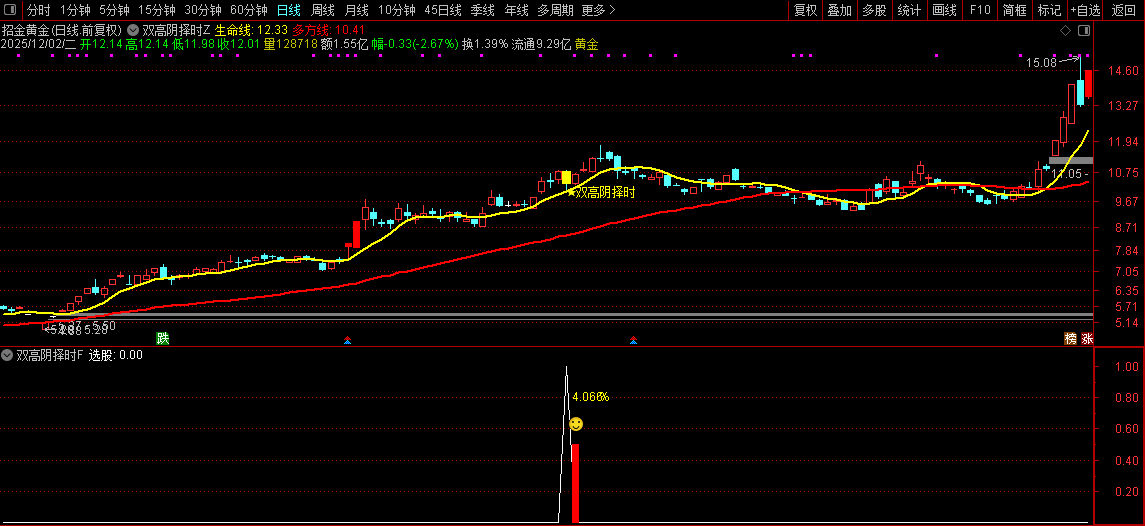Open F10 company info
Screen dimensions: 1145x526
click(979, 10)
